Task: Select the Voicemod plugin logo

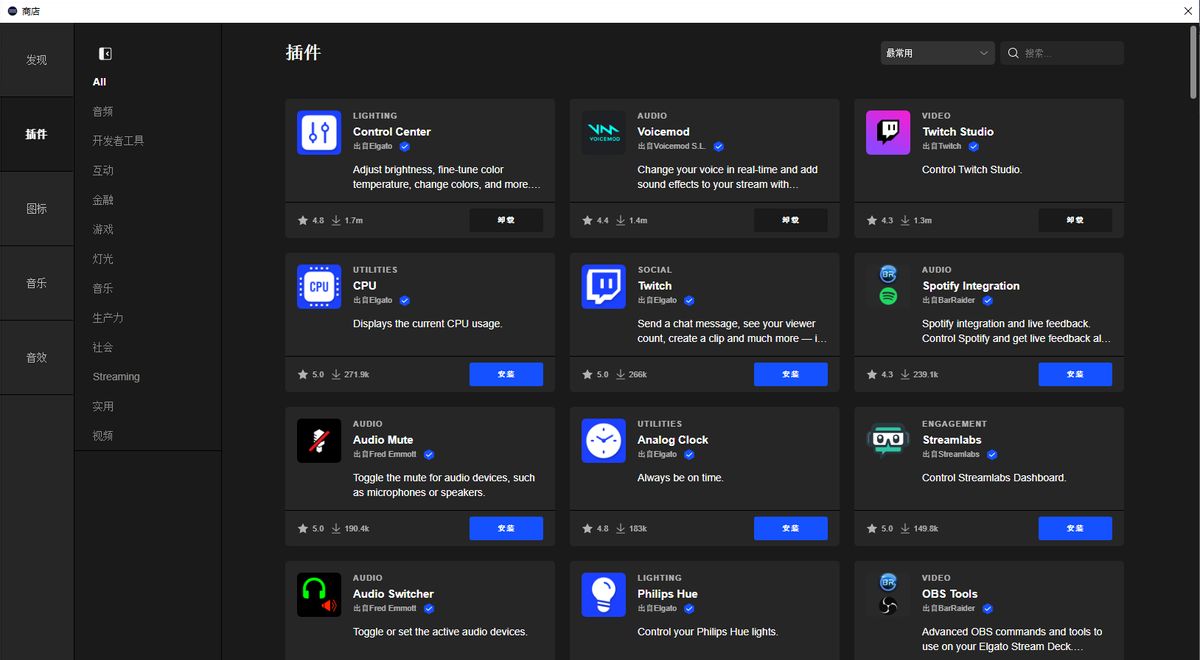Action: (x=604, y=132)
